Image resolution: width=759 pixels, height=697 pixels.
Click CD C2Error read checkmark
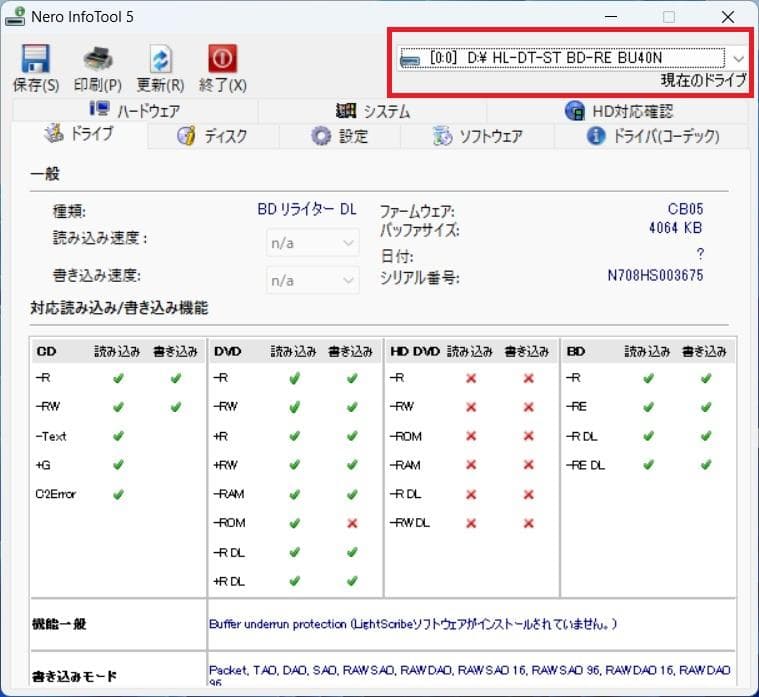(x=118, y=494)
